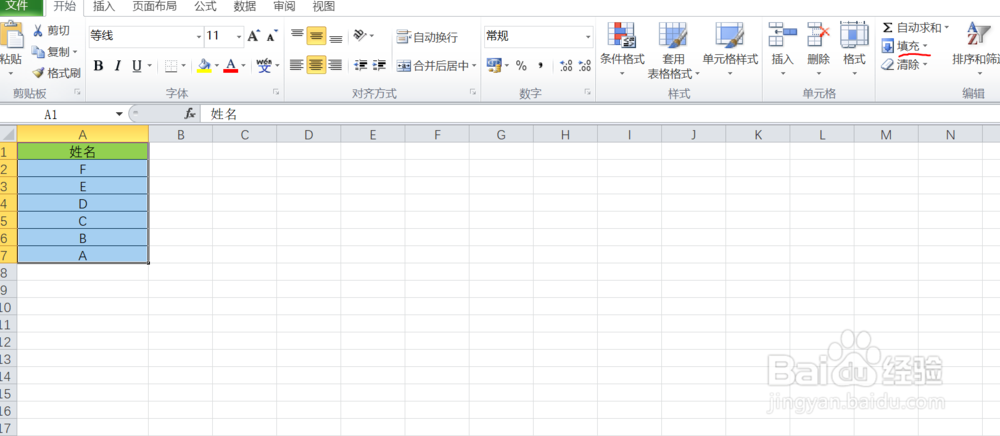Click the fx insert function button
The image size is (1000, 436).
click(x=189, y=114)
